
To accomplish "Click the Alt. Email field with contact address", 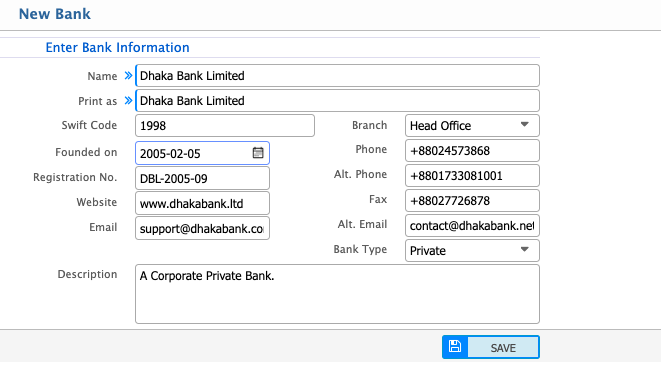I will pyautogui.click(x=472, y=226).
